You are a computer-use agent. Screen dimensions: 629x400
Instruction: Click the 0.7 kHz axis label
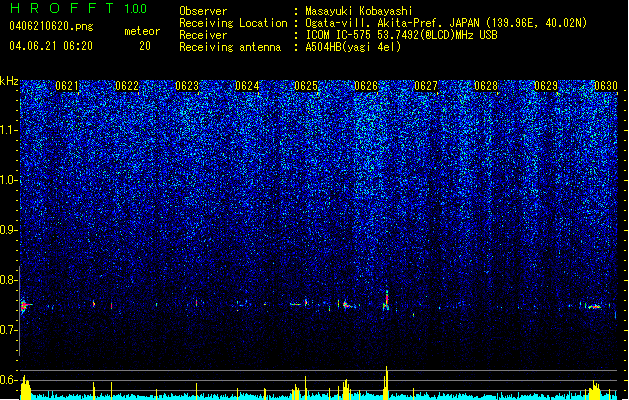tap(8, 330)
